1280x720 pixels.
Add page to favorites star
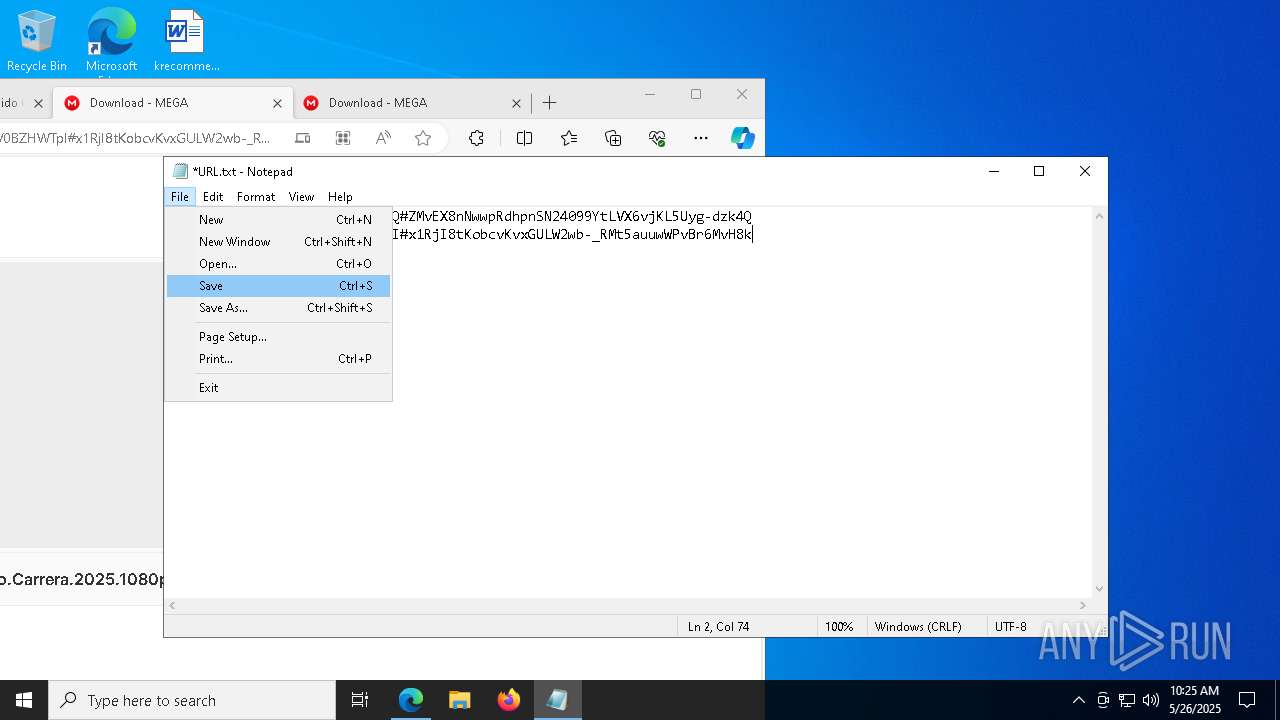[x=423, y=138]
